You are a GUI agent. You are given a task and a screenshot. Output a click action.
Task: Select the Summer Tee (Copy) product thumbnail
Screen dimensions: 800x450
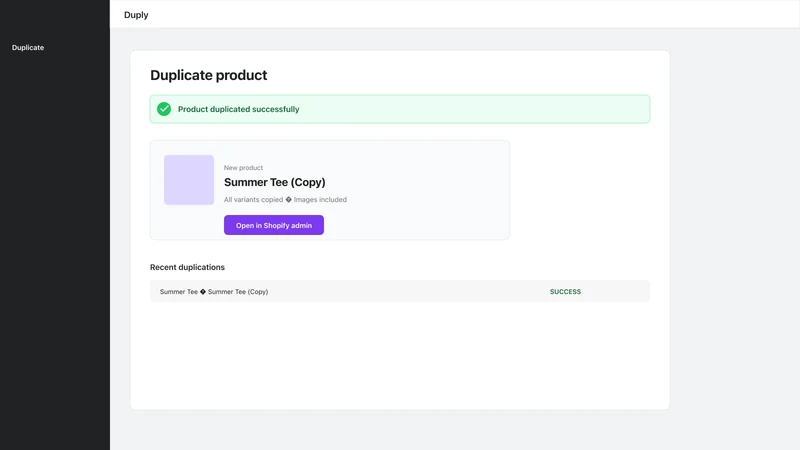click(189, 180)
